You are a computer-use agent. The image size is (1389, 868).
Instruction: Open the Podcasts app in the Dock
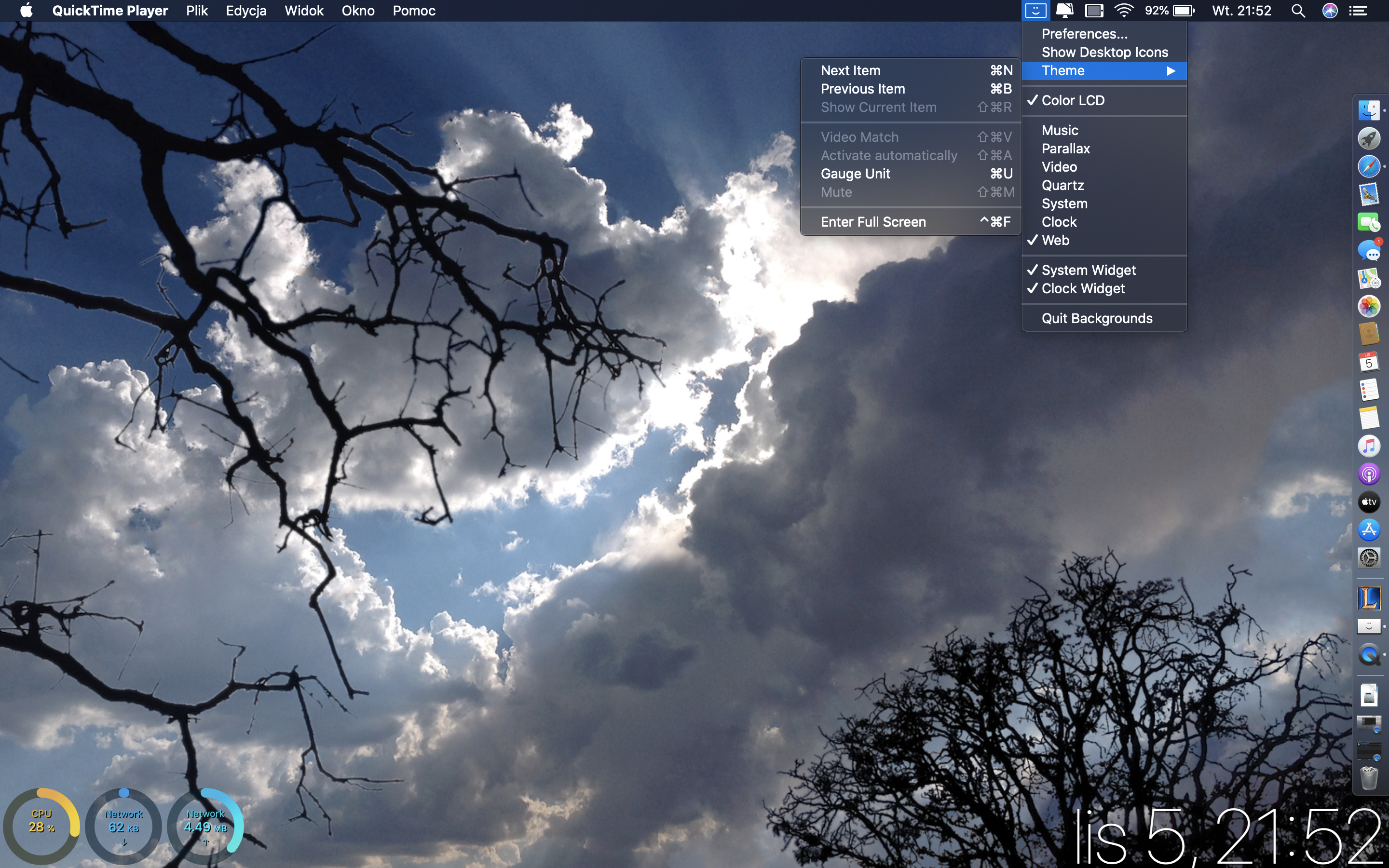pos(1369,474)
